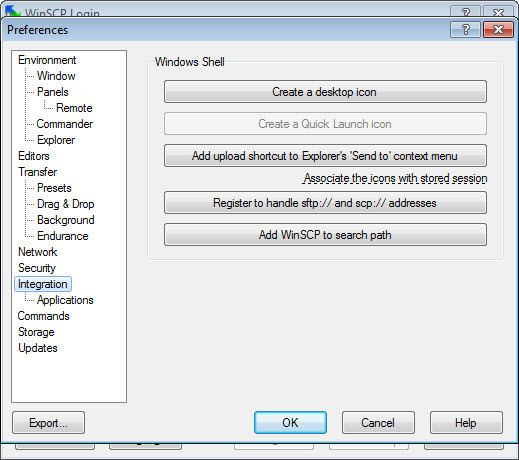The width and height of the screenshot is (519, 460).
Task: Select Environment in the preferences tree
Action: click(x=47, y=60)
